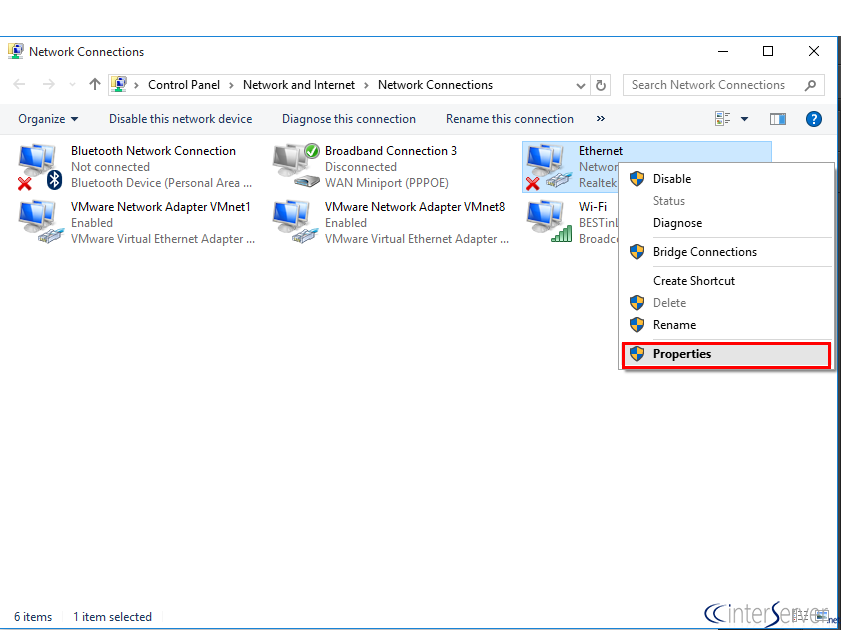Click the Bluetooth Network Connection name text
The image size is (841, 630).
coord(153,151)
